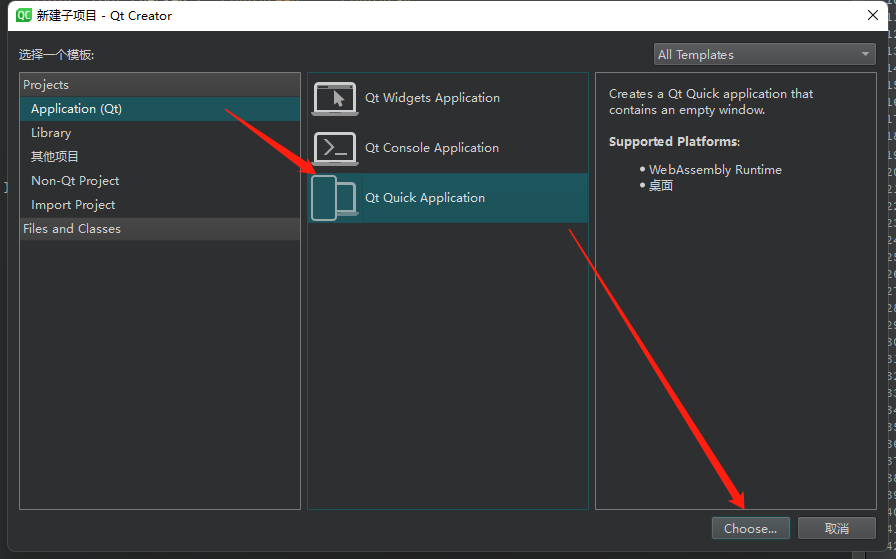Choose the Qt Quick Application label
This screenshot has width=896, height=559.
tap(425, 198)
